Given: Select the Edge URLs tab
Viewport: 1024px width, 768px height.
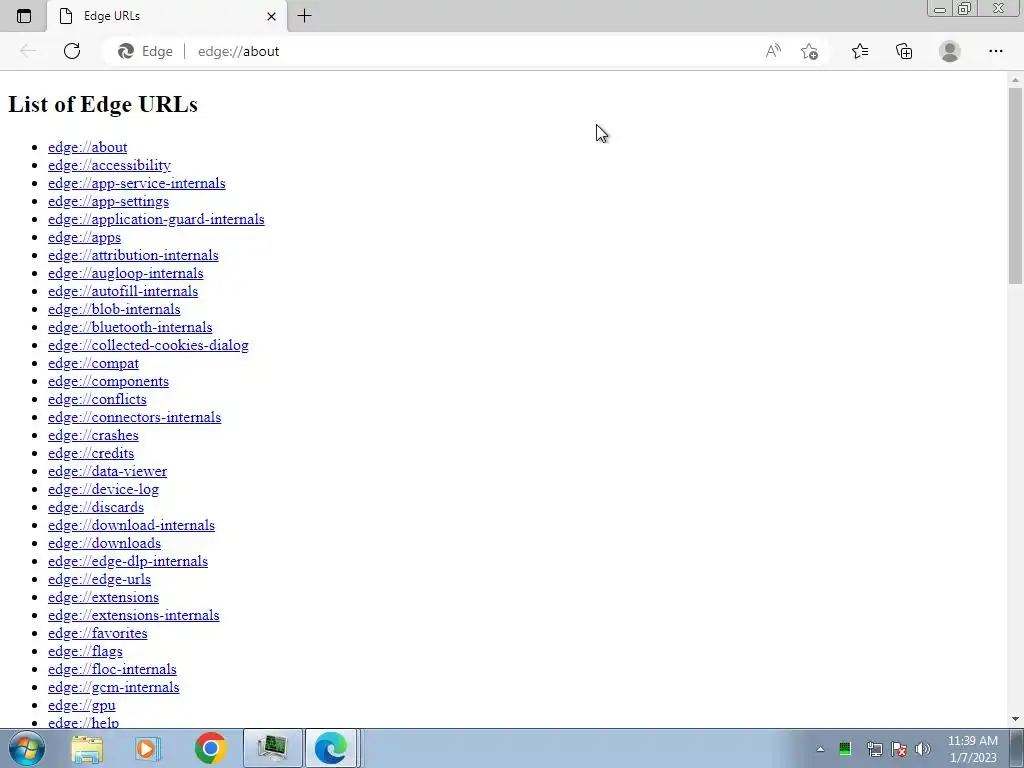Looking at the screenshot, I should 167,16.
